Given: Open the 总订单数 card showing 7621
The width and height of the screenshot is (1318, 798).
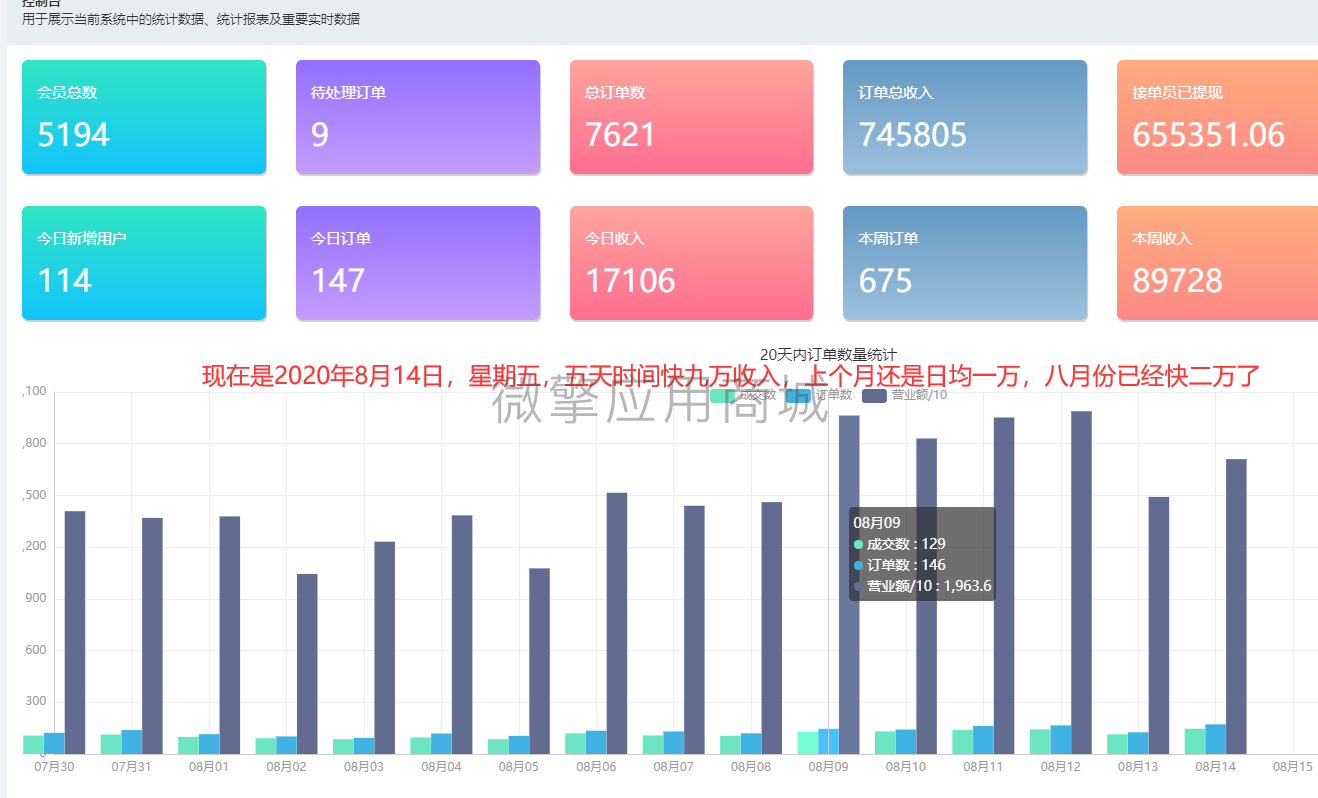Looking at the screenshot, I should 691,117.
